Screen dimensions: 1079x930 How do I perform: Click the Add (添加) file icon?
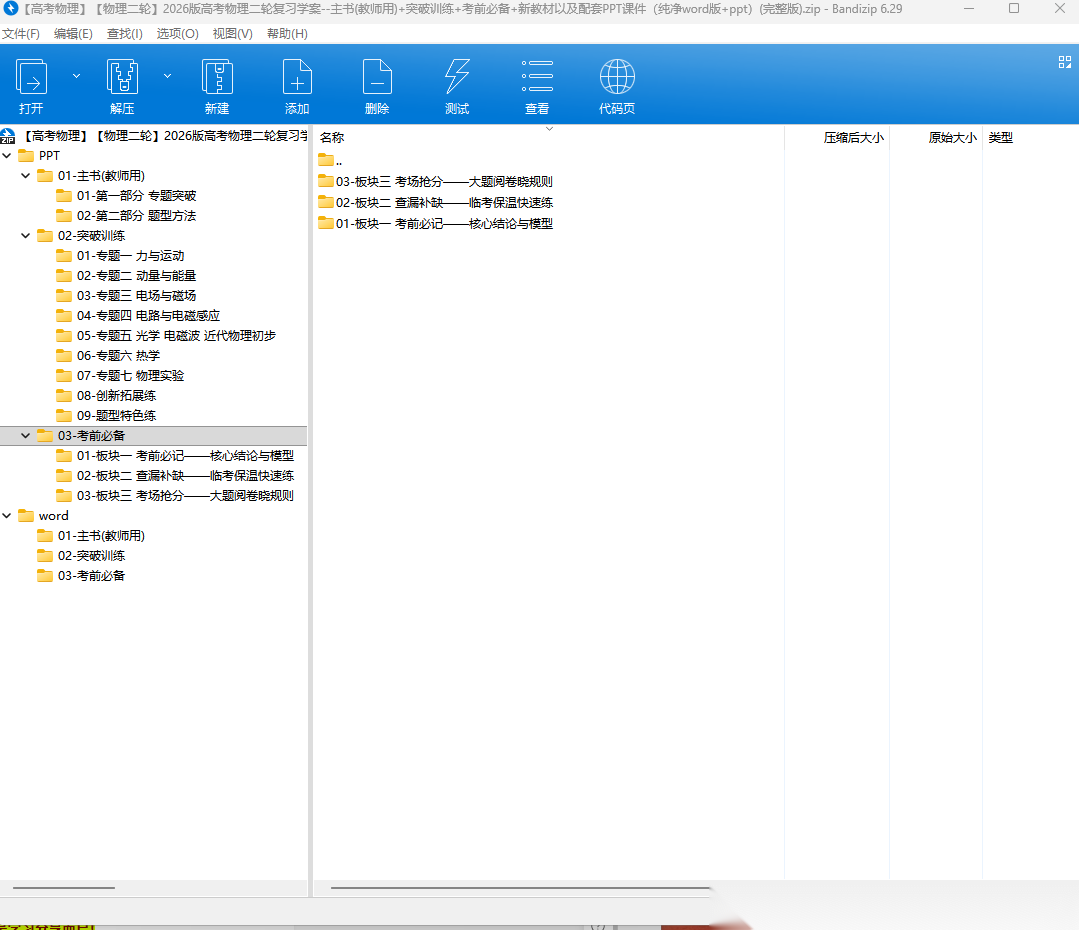pyautogui.click(x=297, y=78)
